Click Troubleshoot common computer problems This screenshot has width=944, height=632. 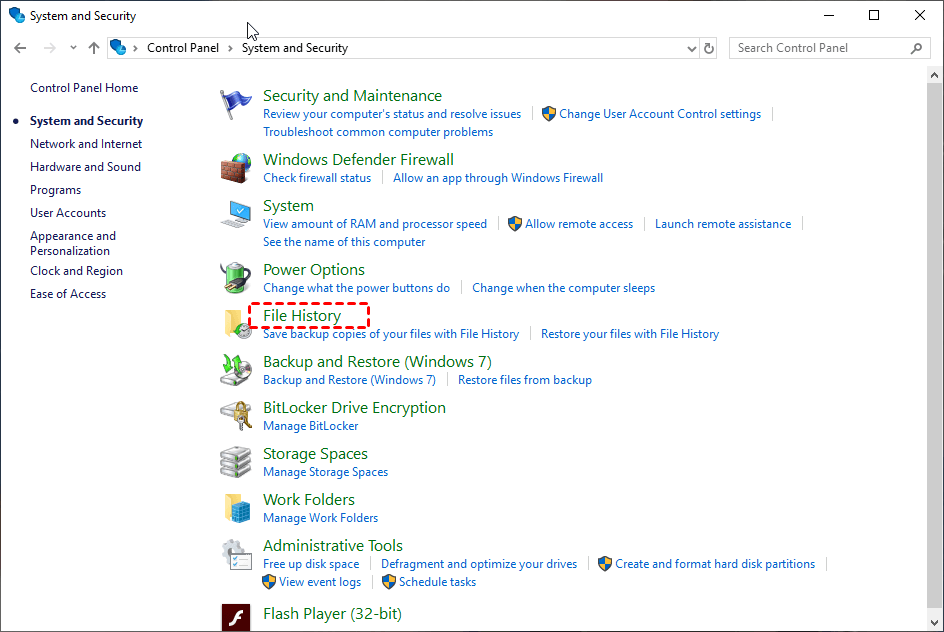click(x=378, y=132)
